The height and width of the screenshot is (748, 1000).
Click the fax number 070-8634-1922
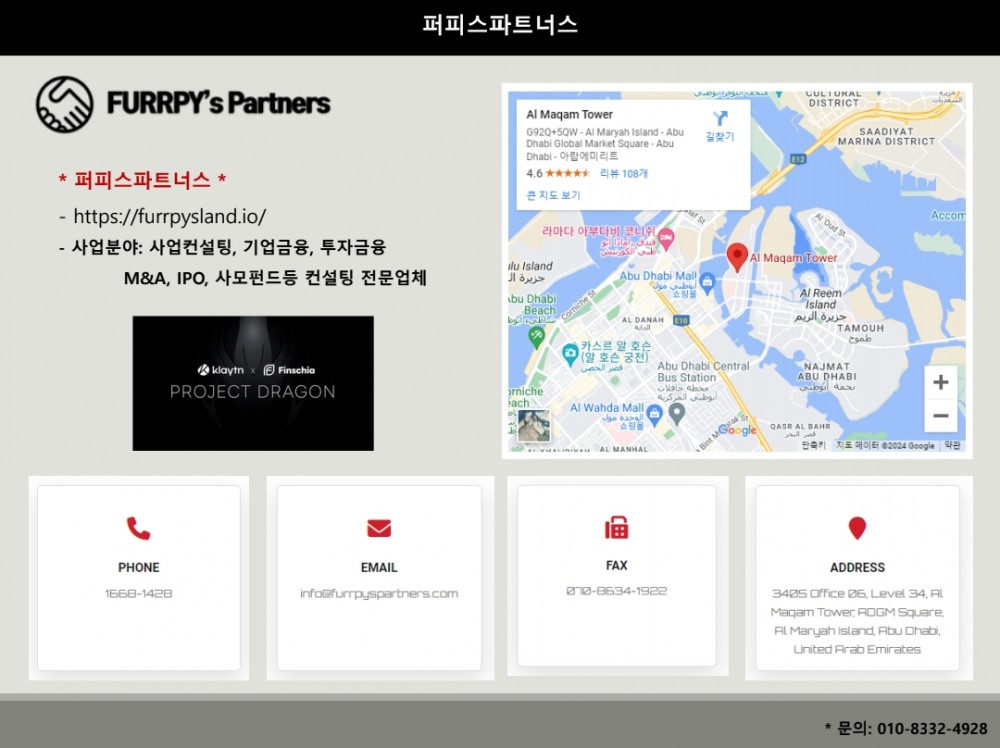click(x=617, y=591)
